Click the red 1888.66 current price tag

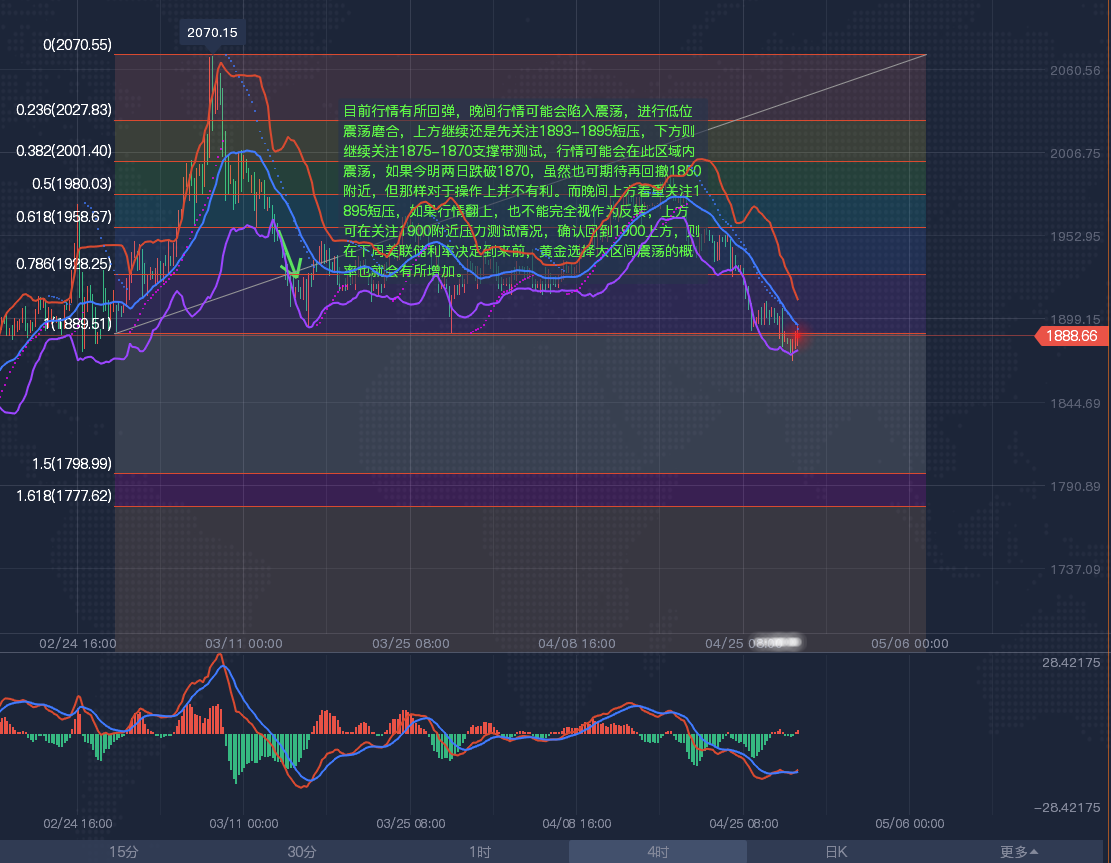(1072, 337)
